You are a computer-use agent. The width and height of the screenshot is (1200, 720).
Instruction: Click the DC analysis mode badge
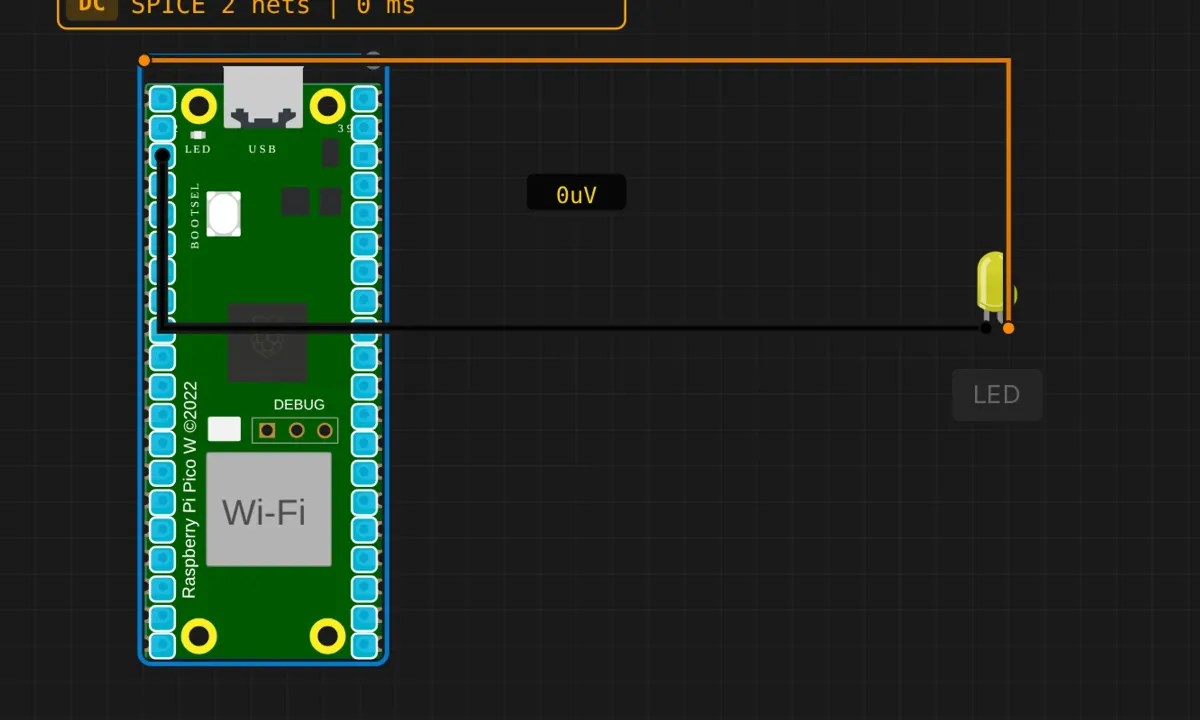click(91, 6)
